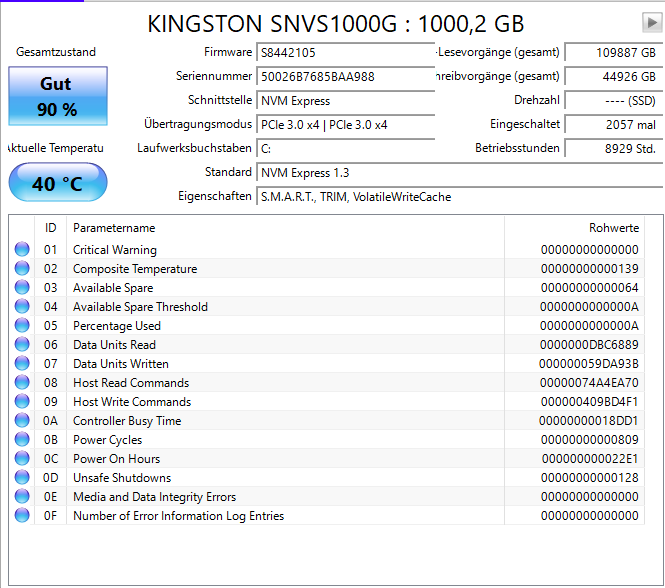The width and height of the screenshot is (665, 588).
Task: Click the ID column header
Action: [50, 228]
